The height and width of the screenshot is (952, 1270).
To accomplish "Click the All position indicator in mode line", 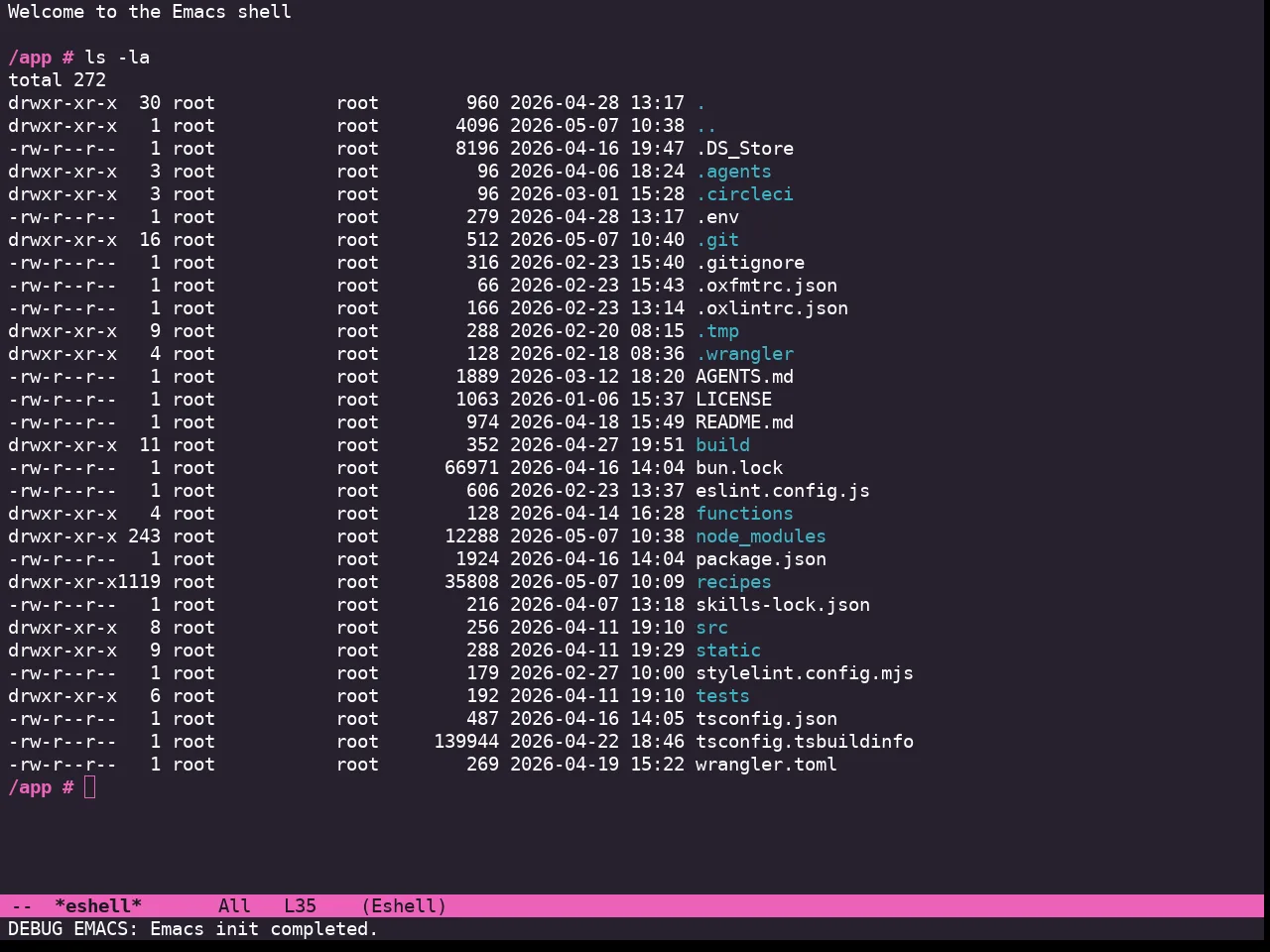I will click(234, 906).
